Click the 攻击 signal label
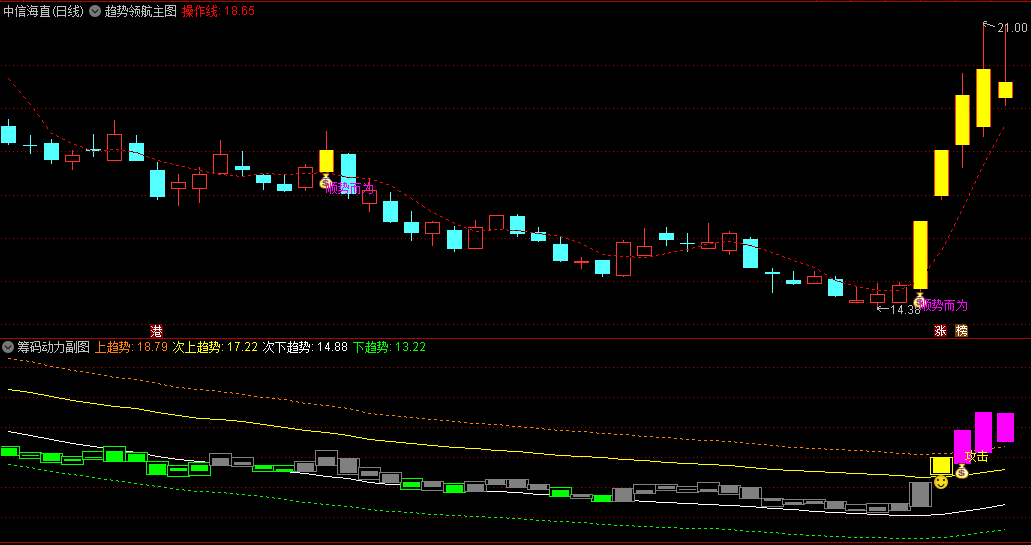 [977, 456]
